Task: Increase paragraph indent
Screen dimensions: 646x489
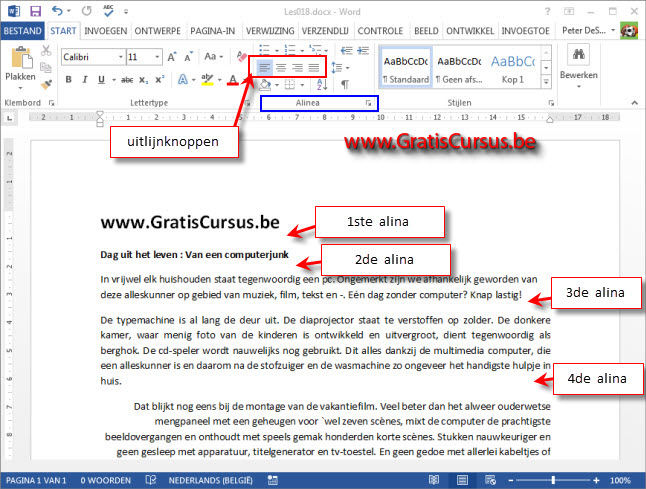Action: pos(363,50)
